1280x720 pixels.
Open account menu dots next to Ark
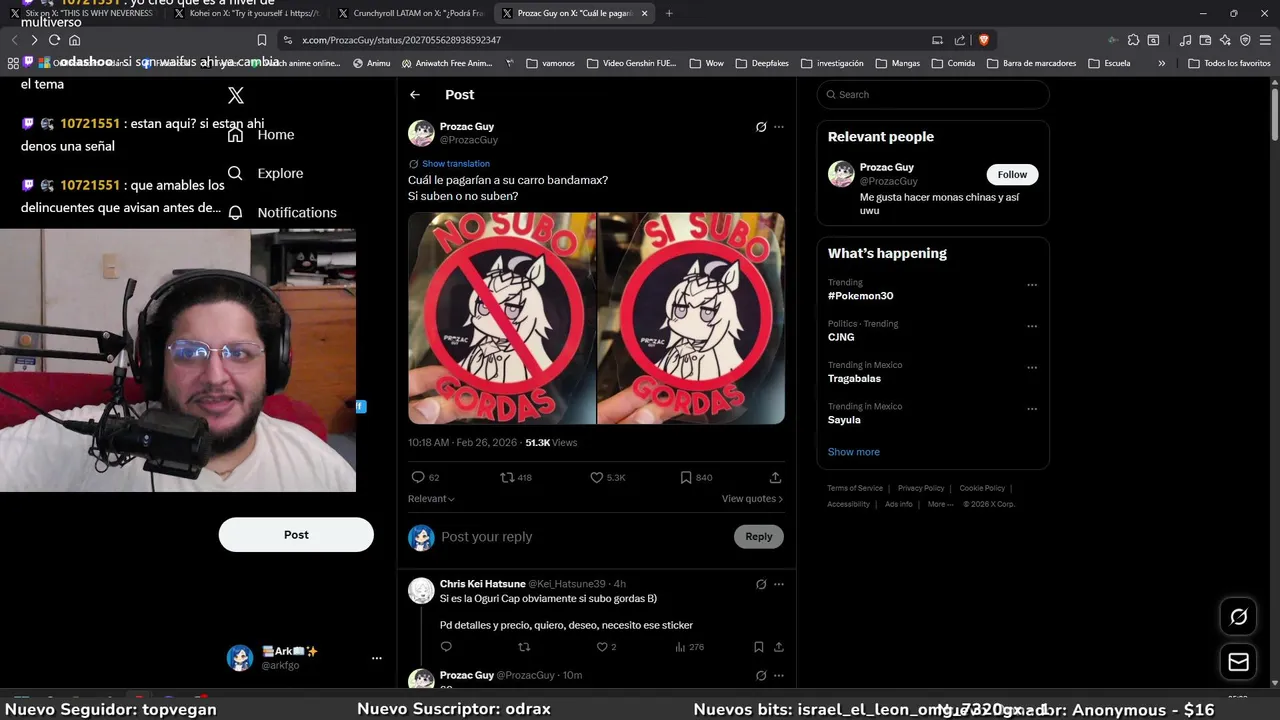(377, 658)
